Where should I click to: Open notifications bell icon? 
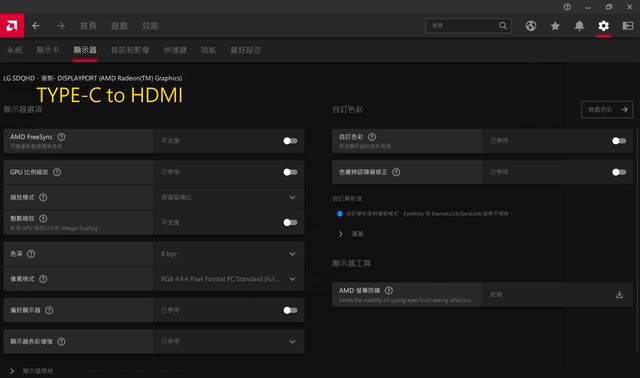tap(579, 26)
